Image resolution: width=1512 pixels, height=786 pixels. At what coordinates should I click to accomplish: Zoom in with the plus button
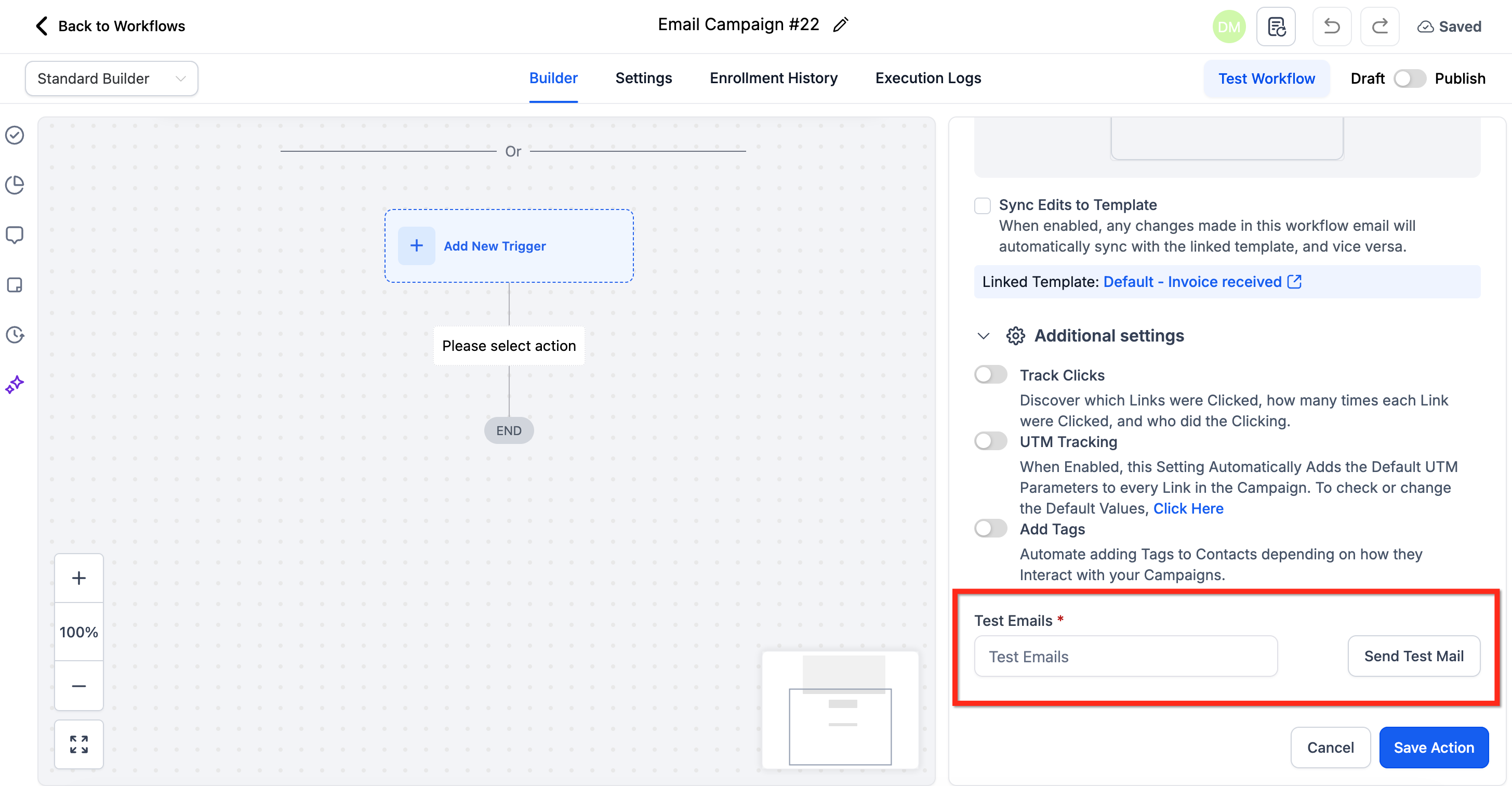tap(78, 578)
